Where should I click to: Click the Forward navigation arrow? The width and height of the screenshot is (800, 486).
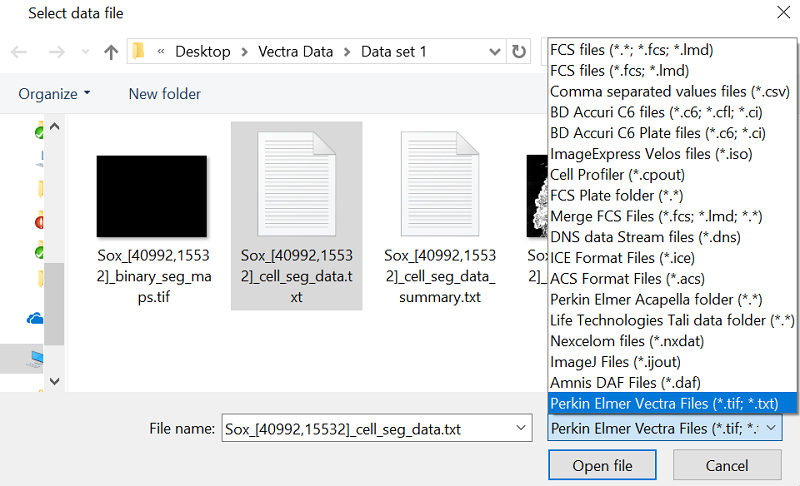click(x=56, y=52)
